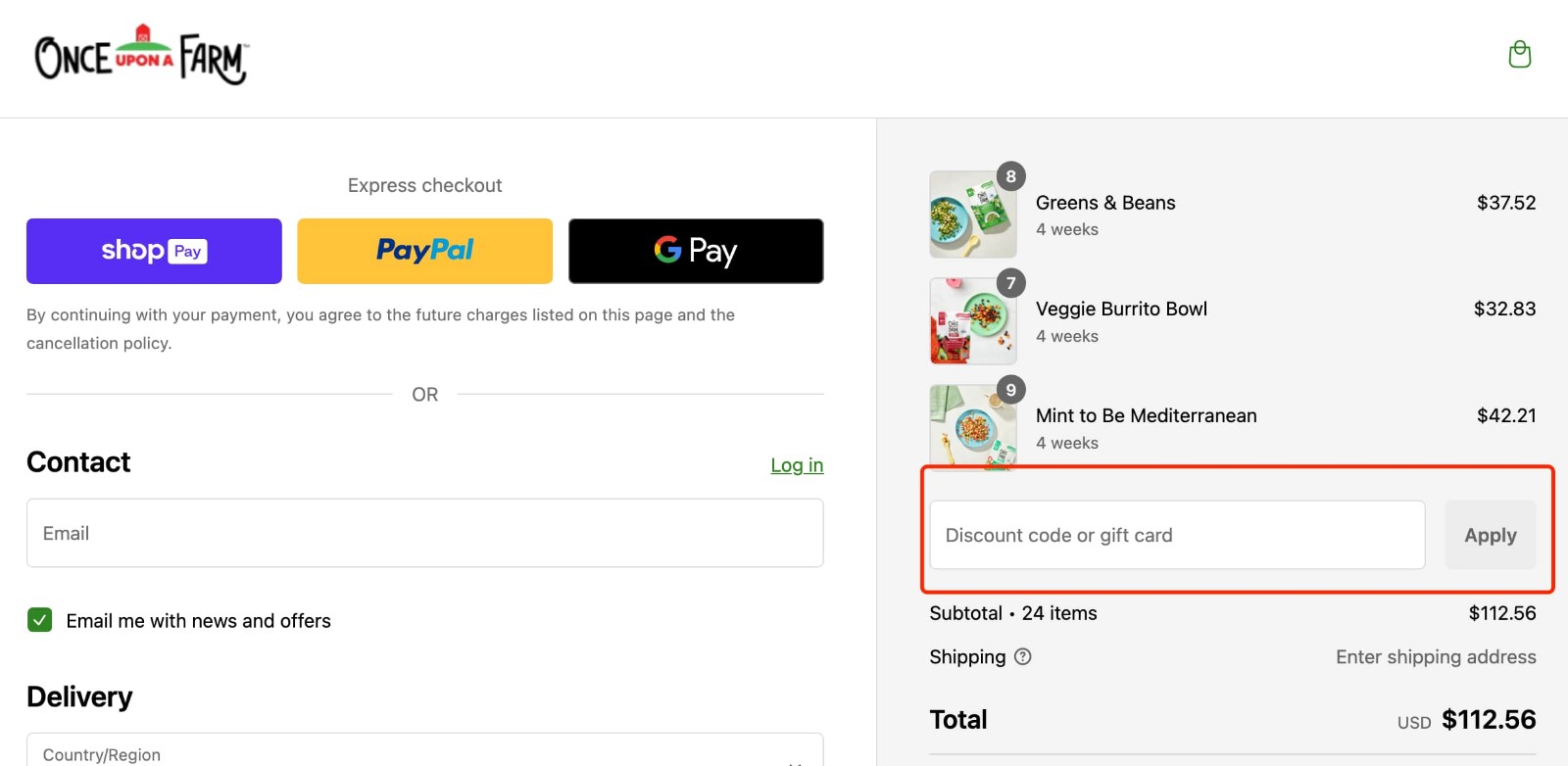Enable email marketing consent checkbox

click(x=39, y=620)
